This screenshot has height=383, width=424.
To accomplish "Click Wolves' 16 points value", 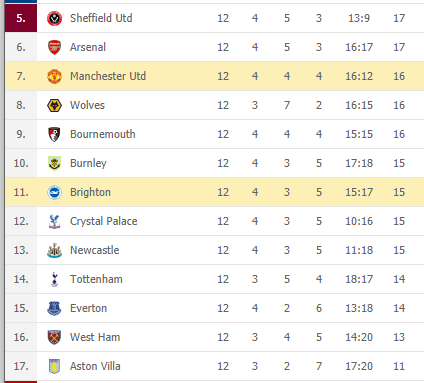I will click(x=399, y=105).
